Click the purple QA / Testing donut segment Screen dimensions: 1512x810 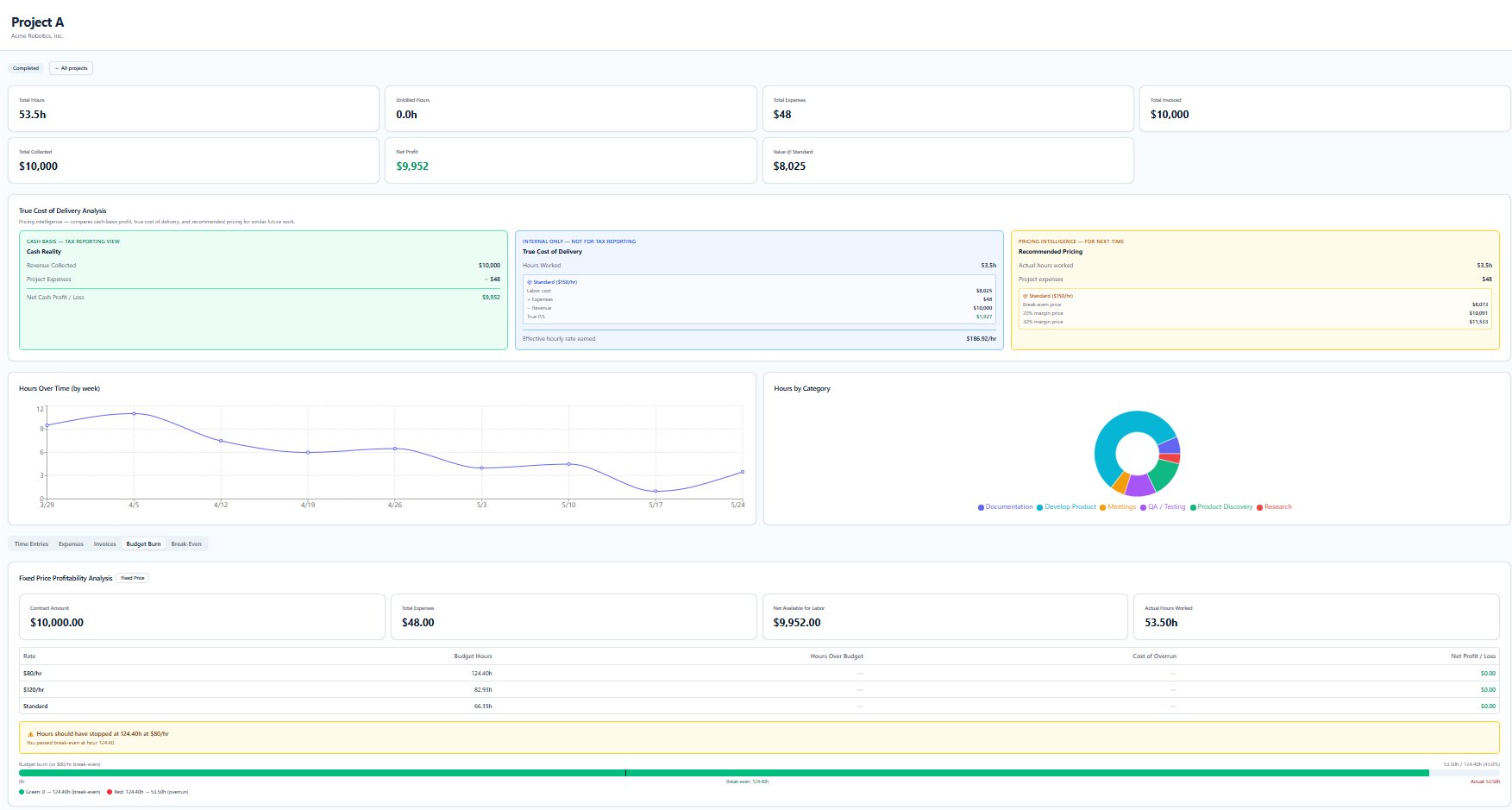[1140, 486]
